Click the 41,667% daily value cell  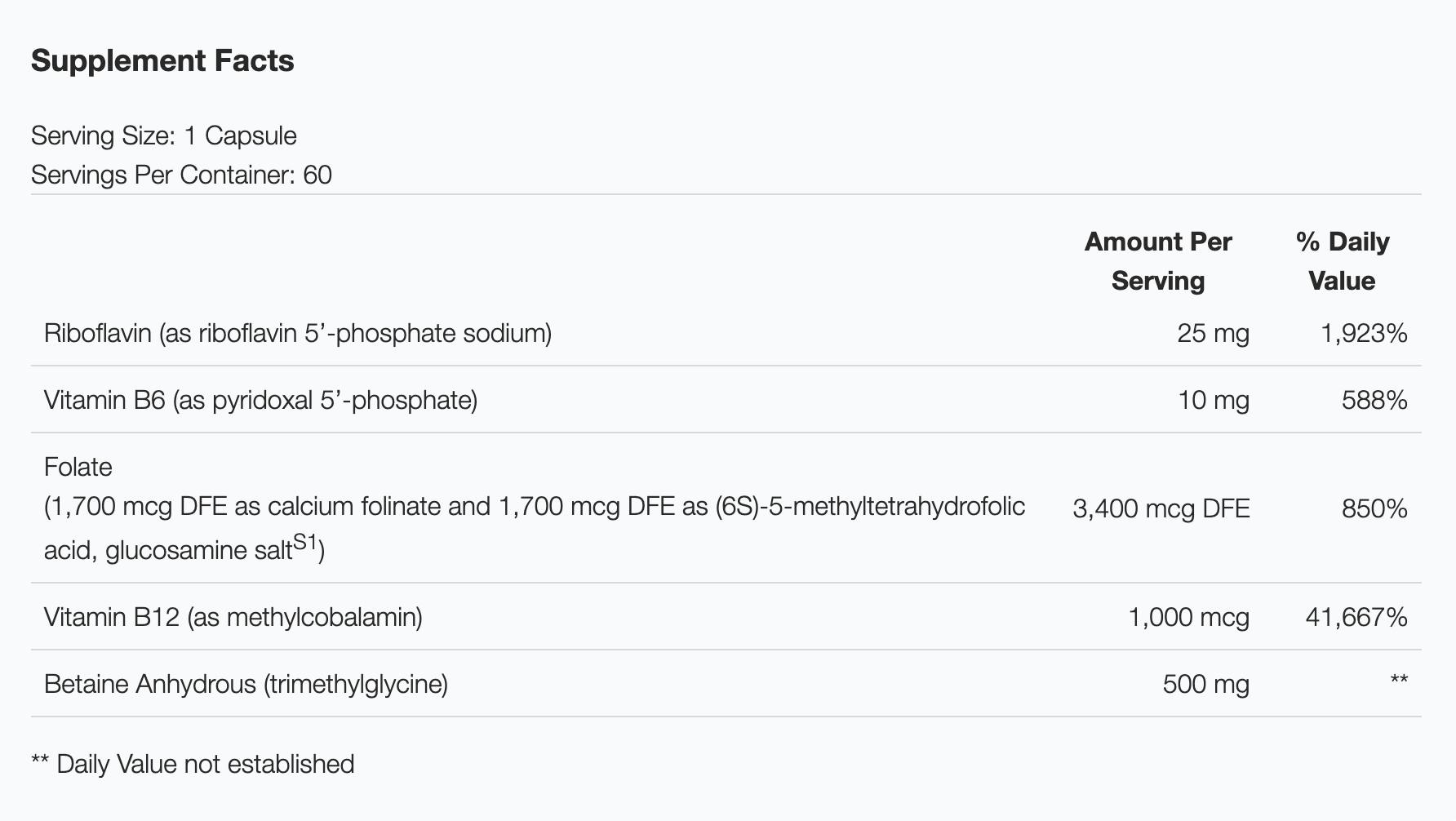1356,617
